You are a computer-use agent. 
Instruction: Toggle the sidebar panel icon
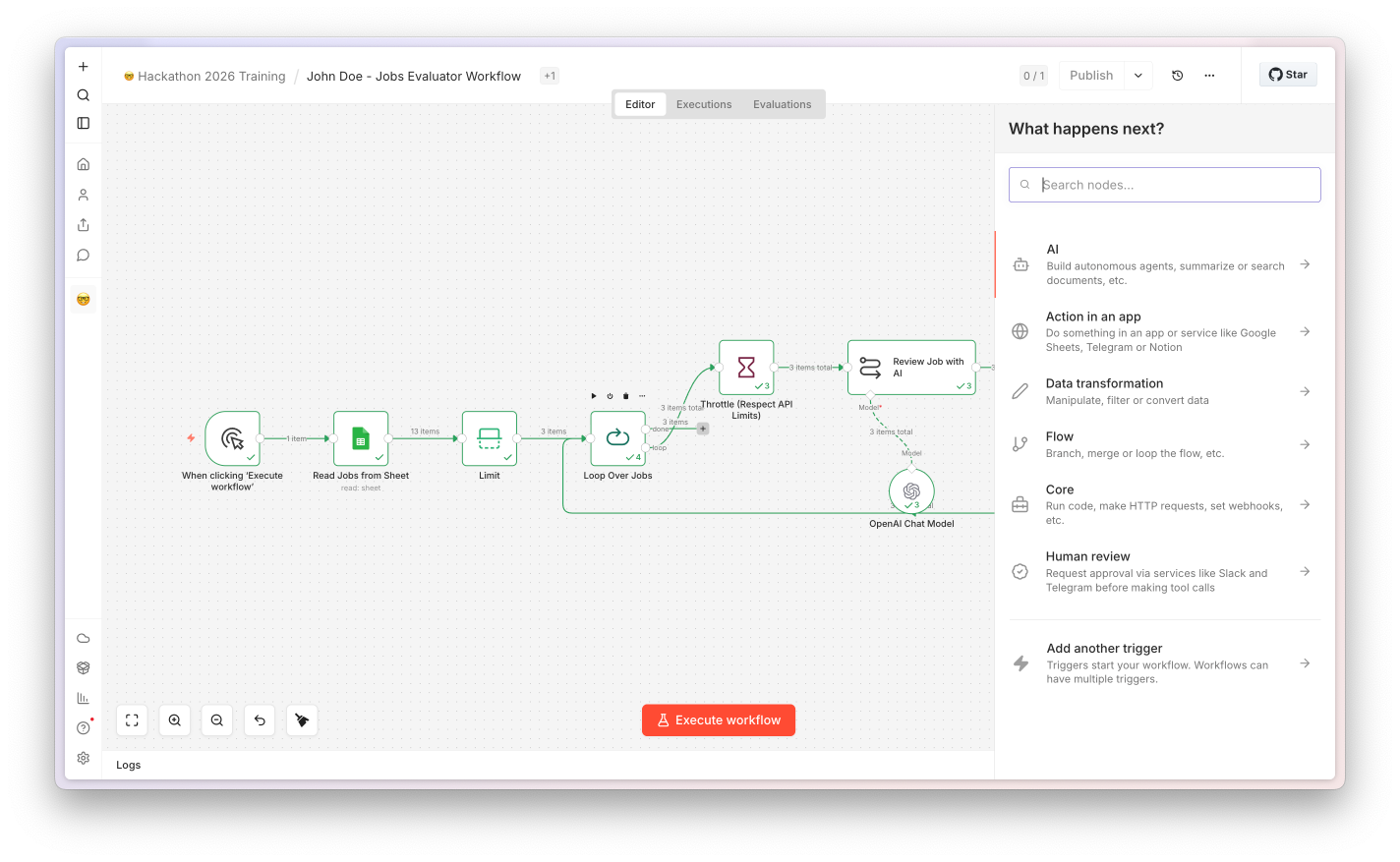84,123
